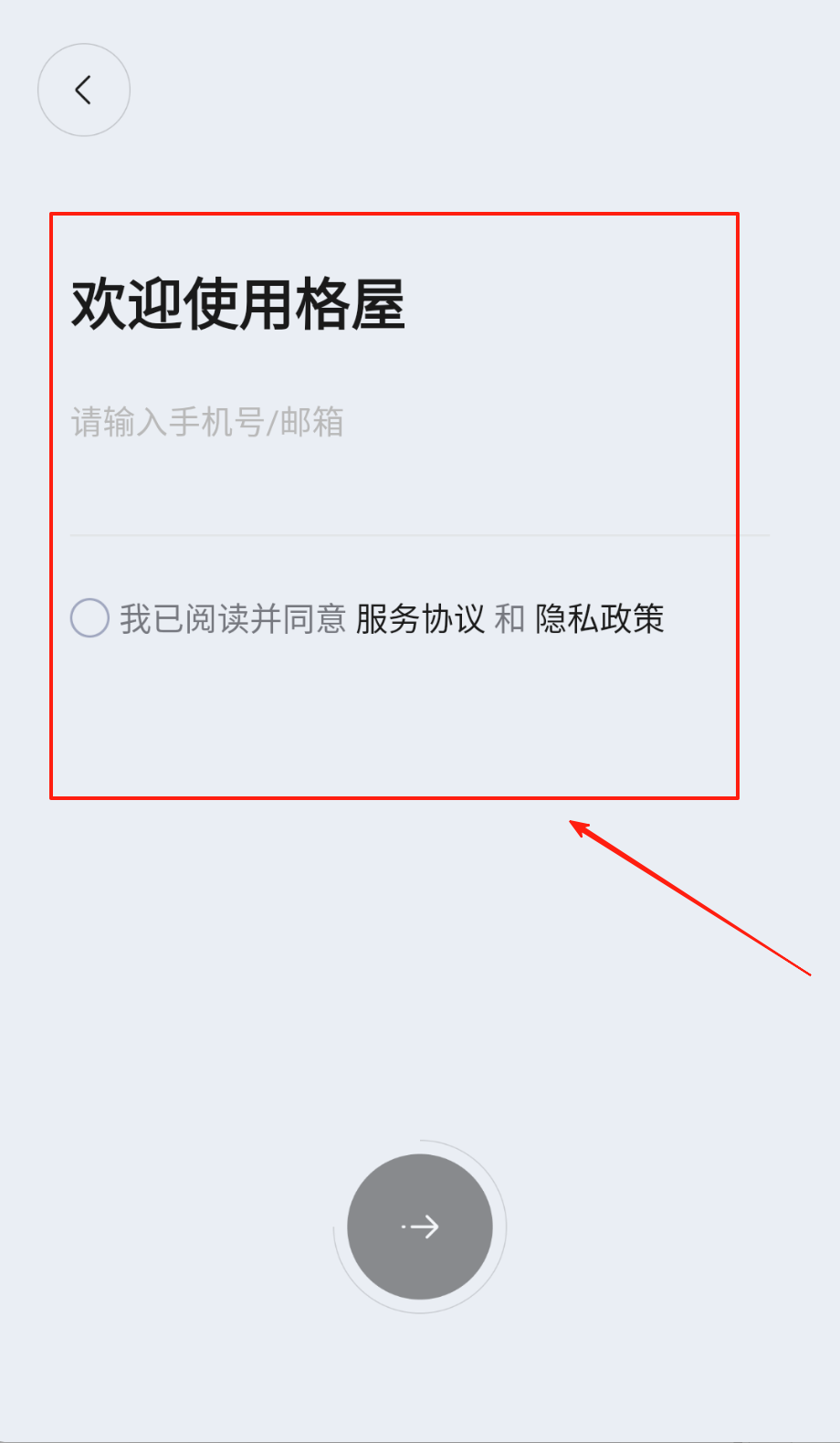Click the 格屋 brand name in the title
This screenshot has width=840, height=1443.
(350, 303)
